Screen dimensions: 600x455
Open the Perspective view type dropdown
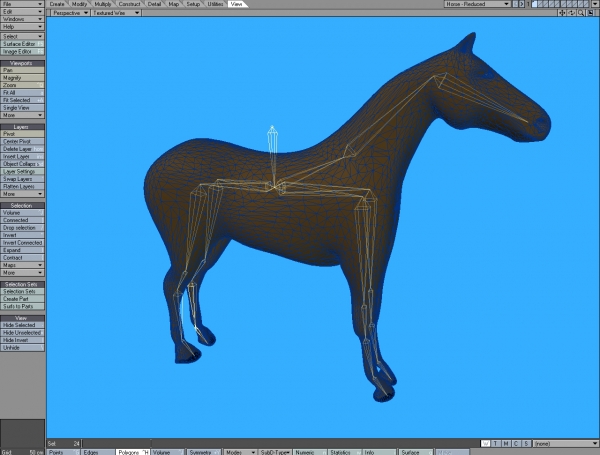70,13
